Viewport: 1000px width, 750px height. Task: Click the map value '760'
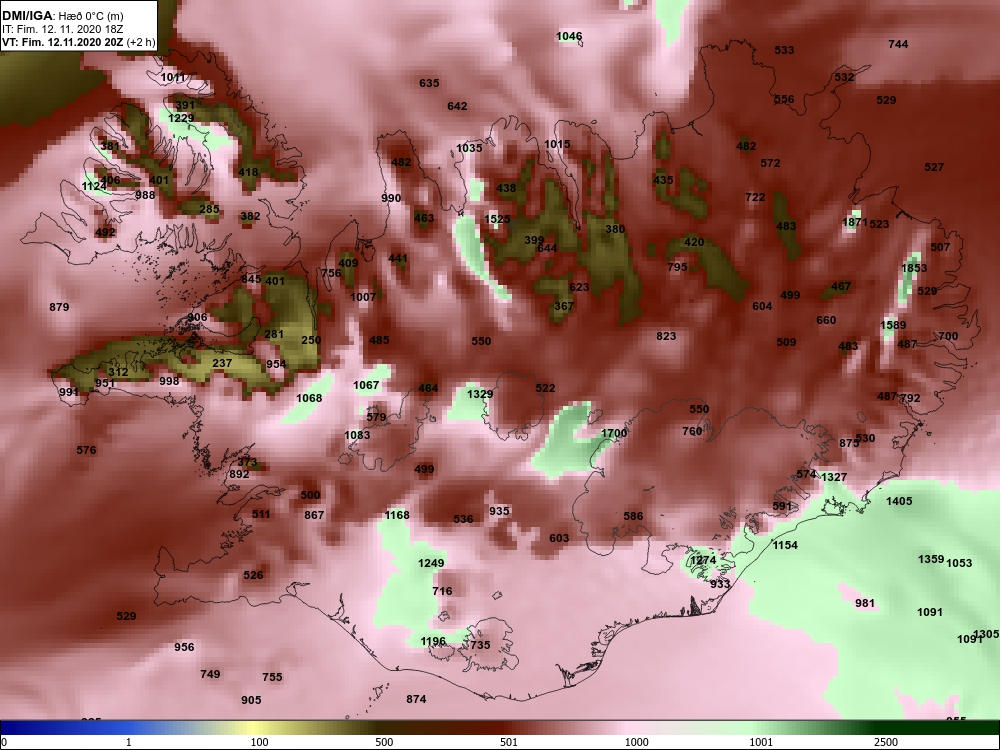(x=692, y=432)
